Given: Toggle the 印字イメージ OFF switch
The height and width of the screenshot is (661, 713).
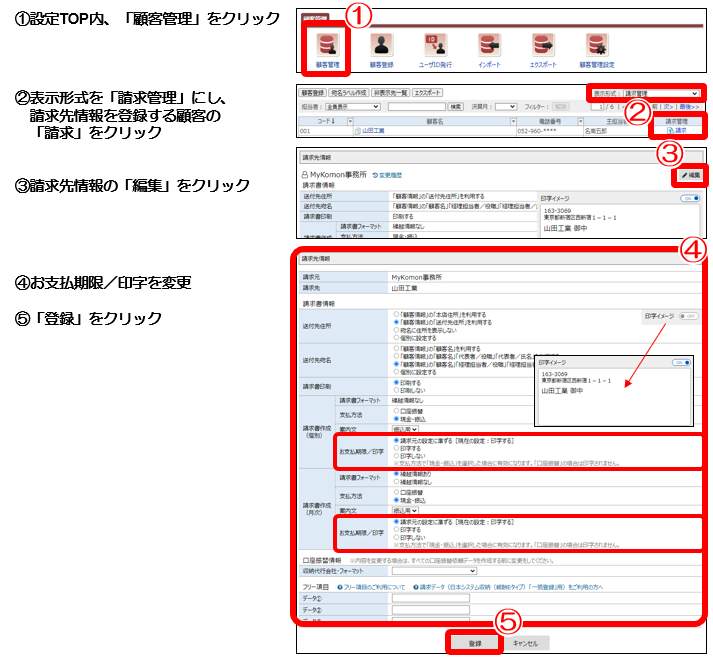Looking at the screenshot, I should [x=688, y=315].
